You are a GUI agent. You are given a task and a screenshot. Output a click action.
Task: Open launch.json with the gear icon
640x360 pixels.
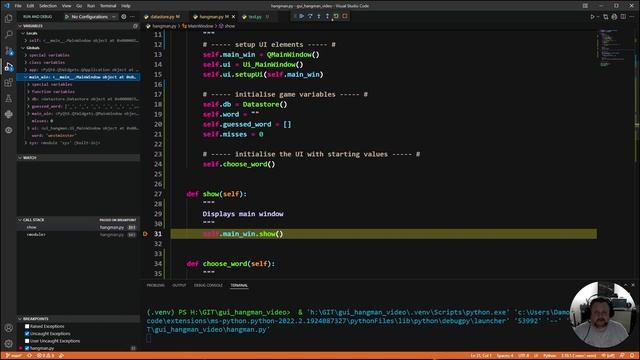coord(124,17)
